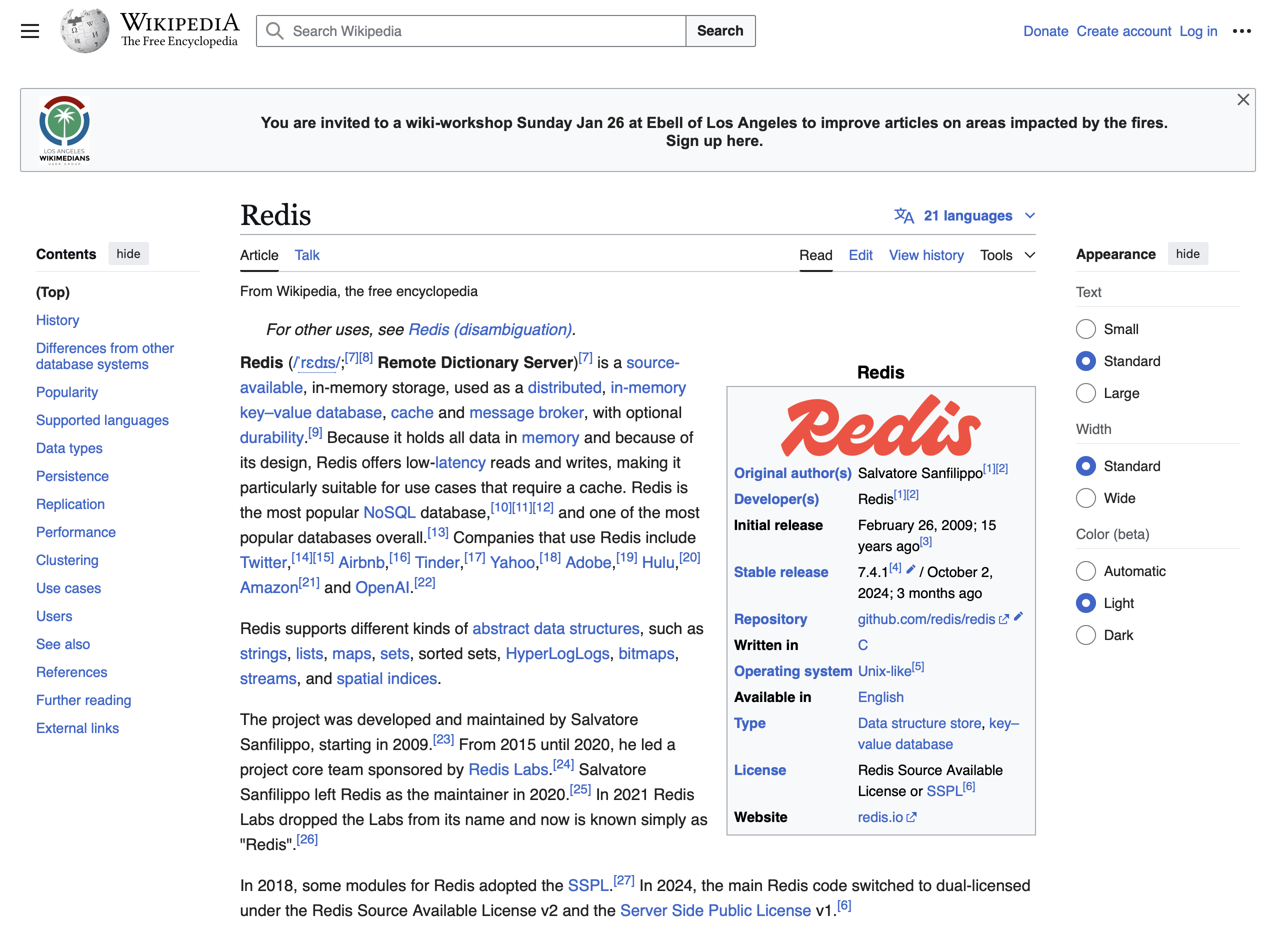Go to Differences from other database systems section
Image resolution: width=1288 pixels, height=948 pixels.
click(105, 356)
